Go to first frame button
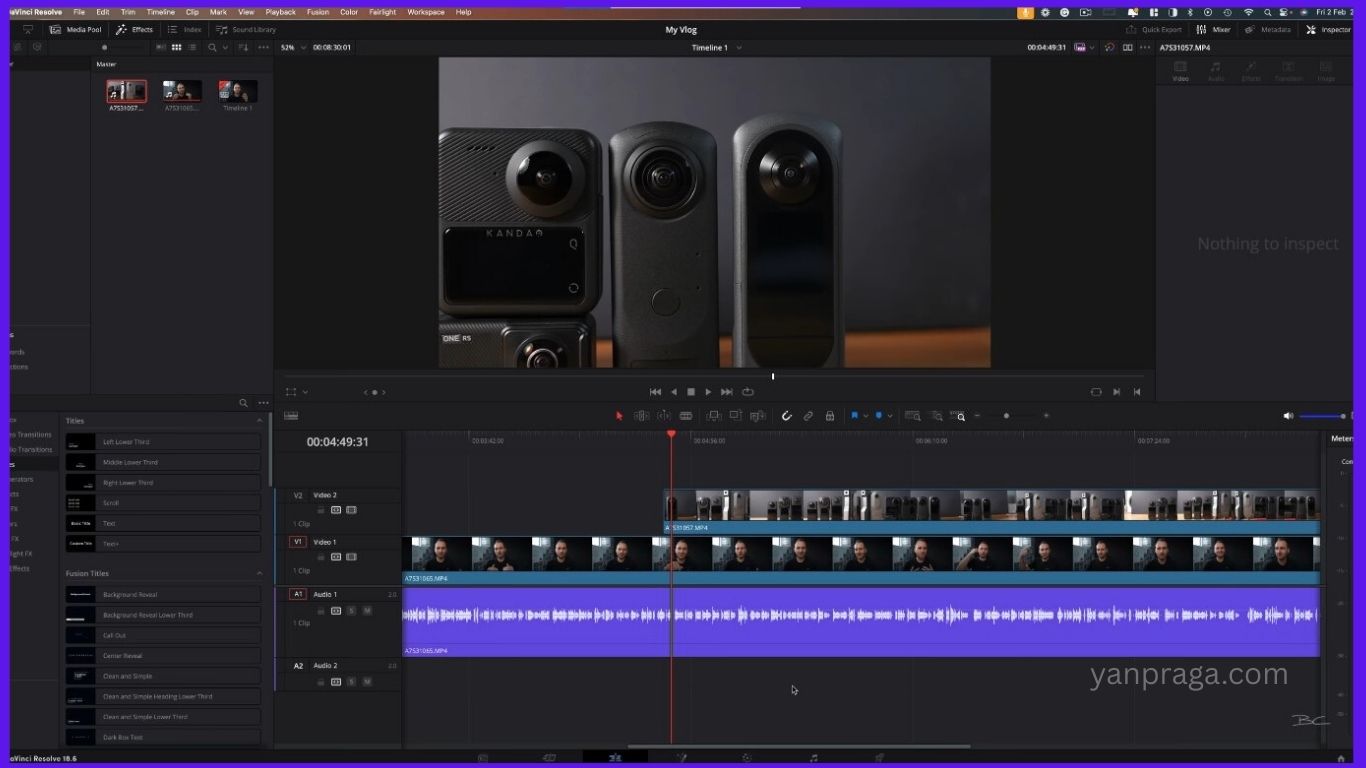 coord(655,392)
